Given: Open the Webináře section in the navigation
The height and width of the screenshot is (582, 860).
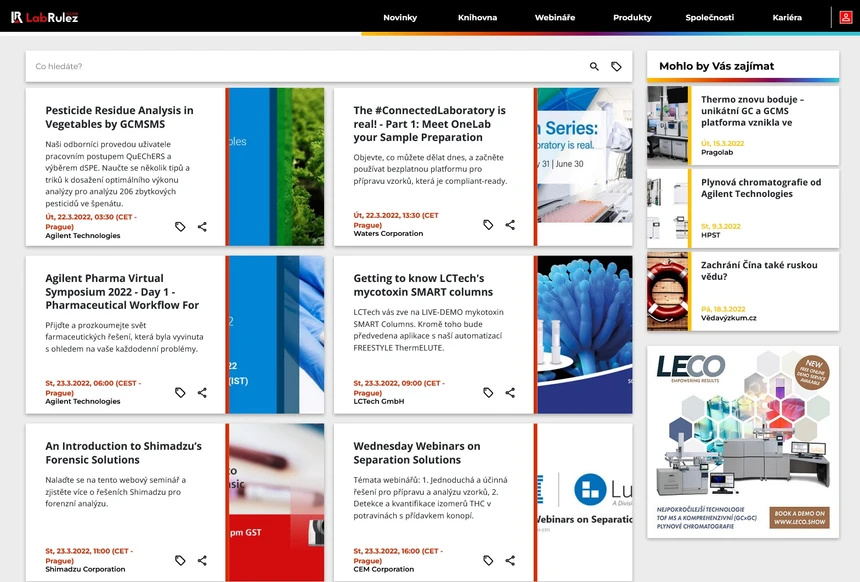Looking at the screenshot, I should (554, 17).
